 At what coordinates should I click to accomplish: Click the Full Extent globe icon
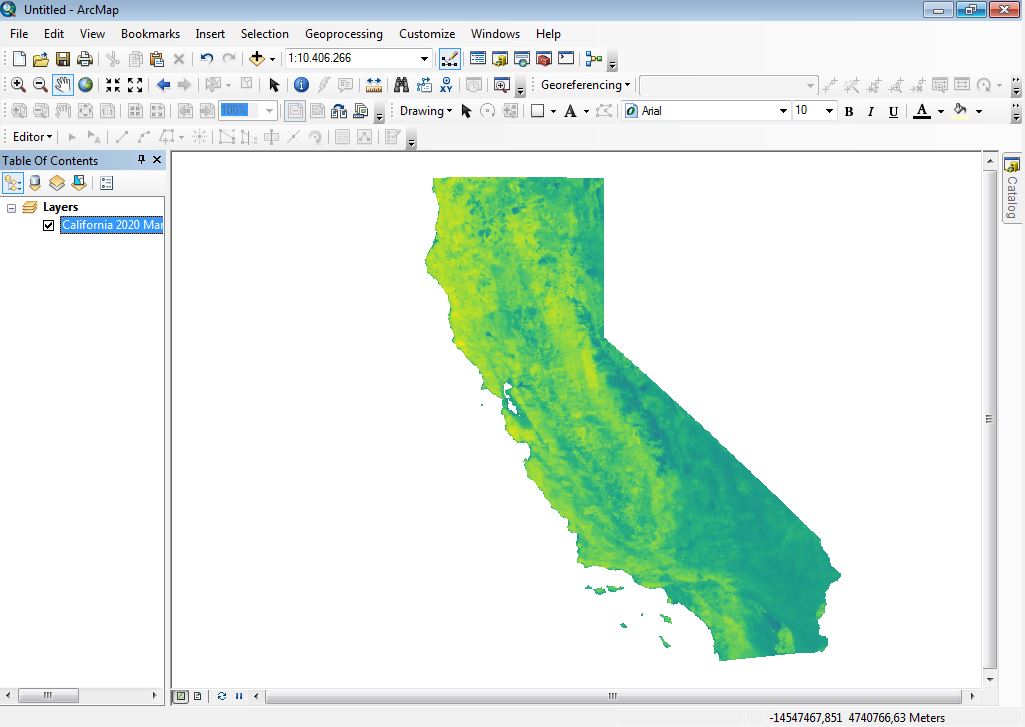[x=84, y=85]
